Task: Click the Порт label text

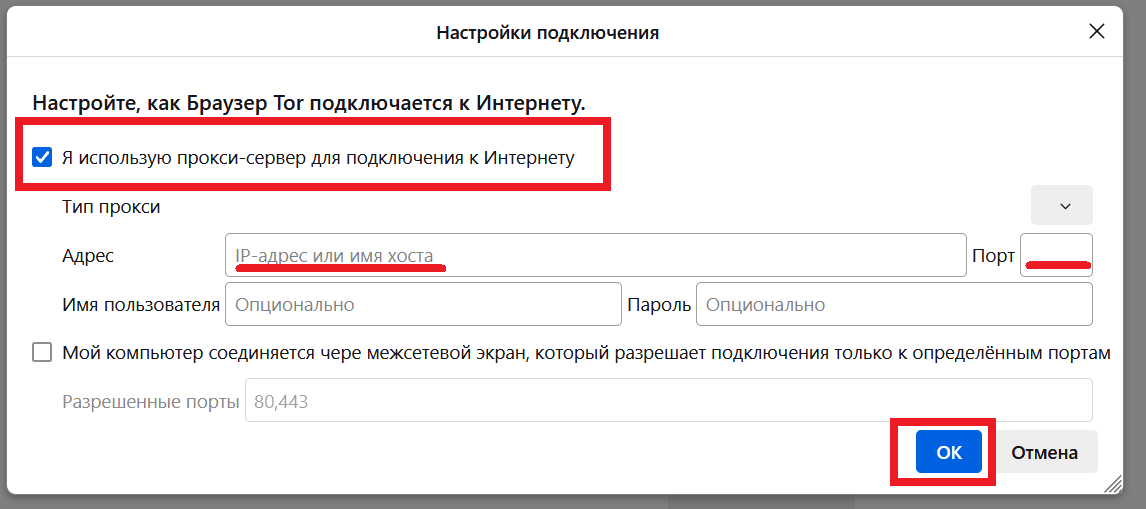Action: point(993,256)
